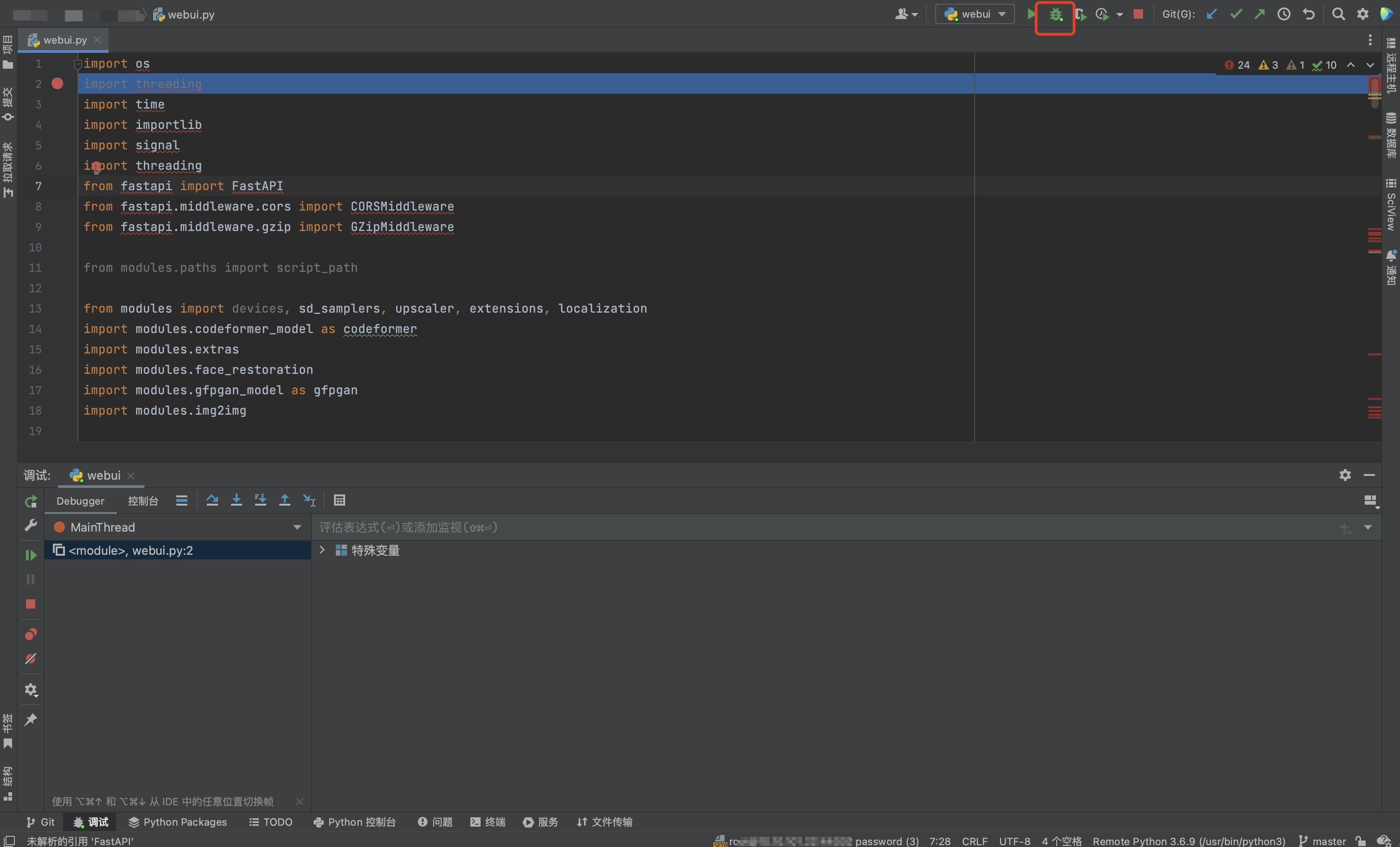The width and height of the screenshot is (1400, 847).
Task: Click Remote Python 3.6.9 interpreter in status bar
Action: (x=1188, y=841)
